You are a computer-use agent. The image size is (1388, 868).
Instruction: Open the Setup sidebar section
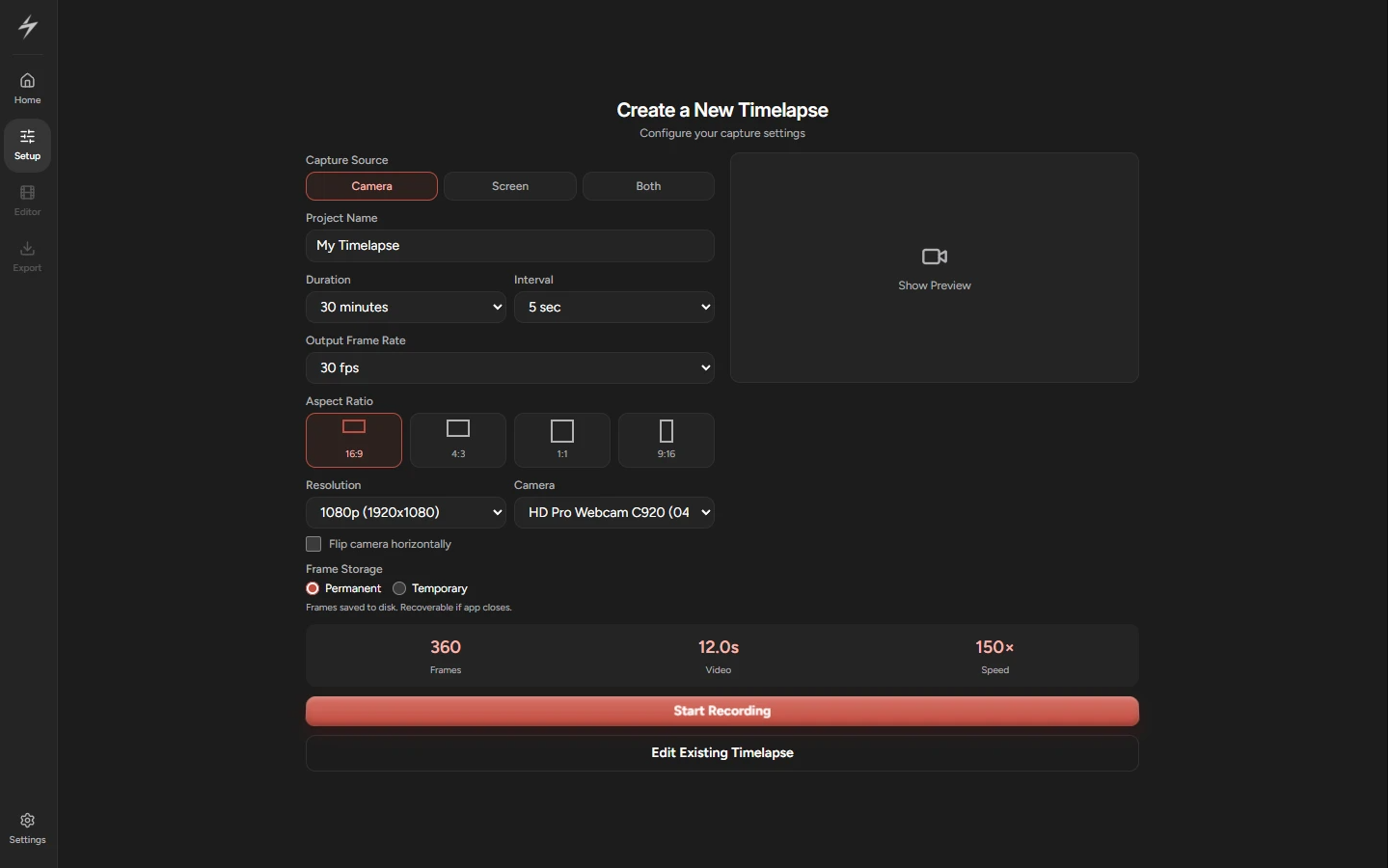tap(27, 145)
